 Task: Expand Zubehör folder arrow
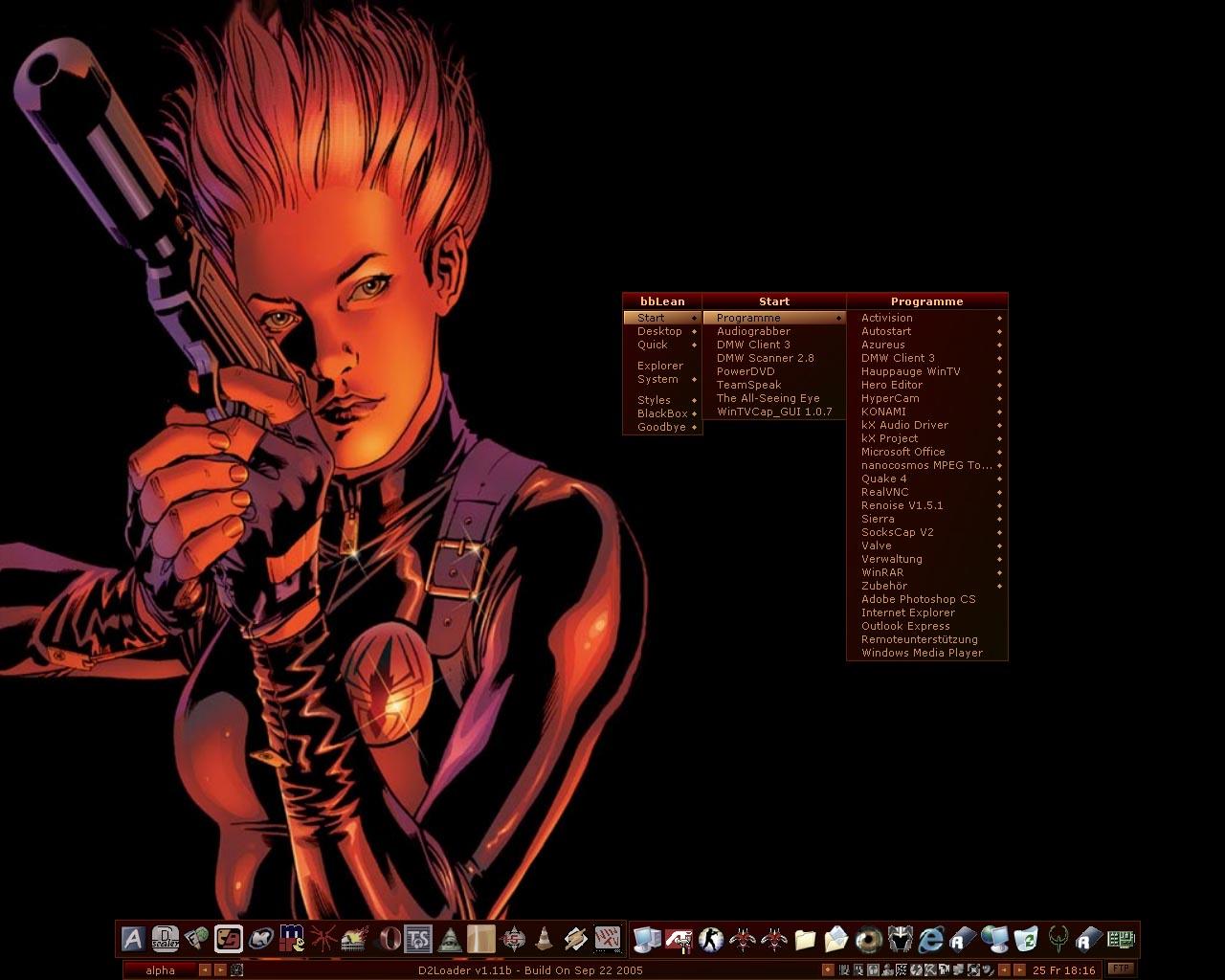[999, 586]
